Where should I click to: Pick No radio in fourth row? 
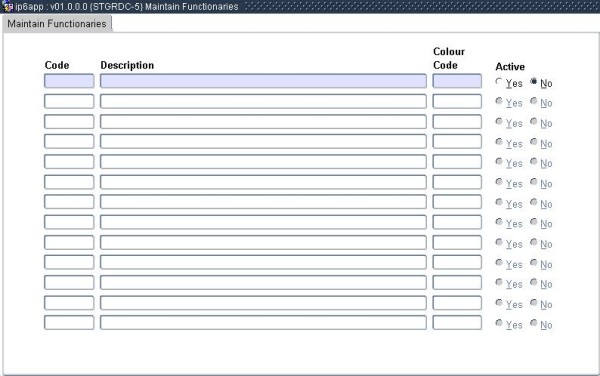(x=534, y=142)
